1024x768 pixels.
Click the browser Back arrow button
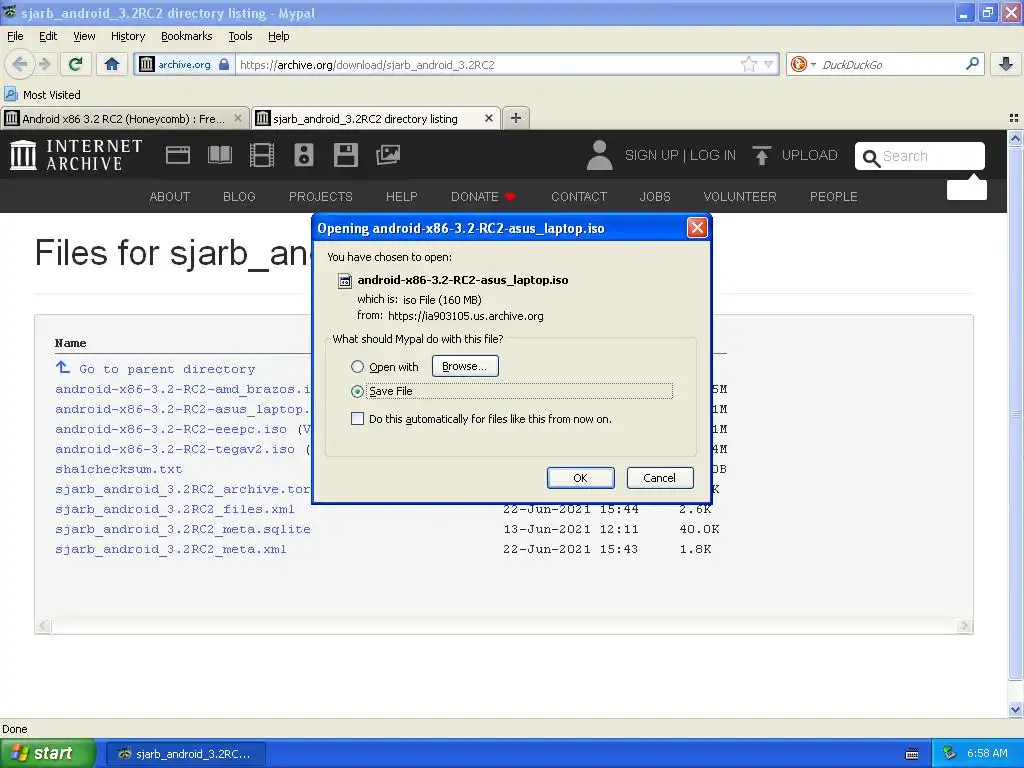click(19, 64)
